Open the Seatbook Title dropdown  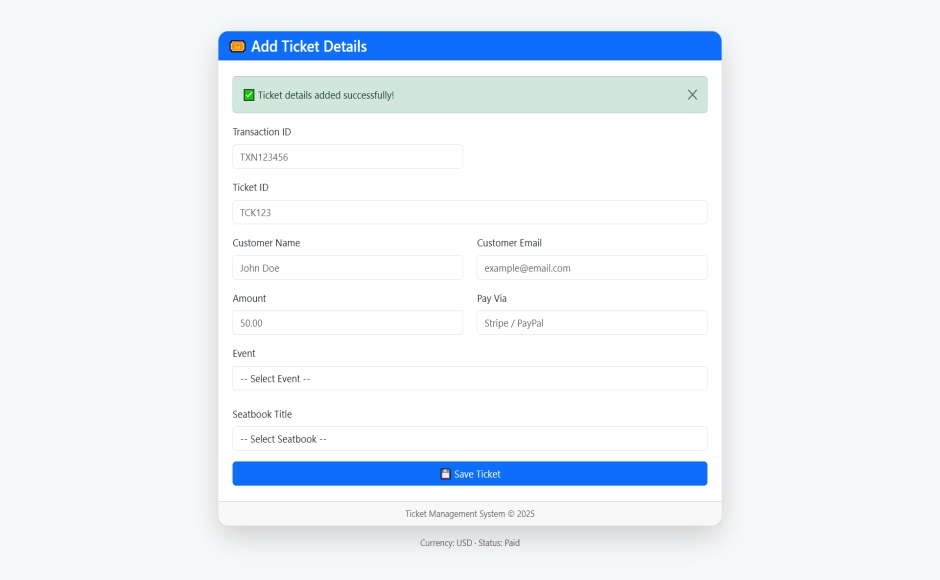click(x=470, y=439)
